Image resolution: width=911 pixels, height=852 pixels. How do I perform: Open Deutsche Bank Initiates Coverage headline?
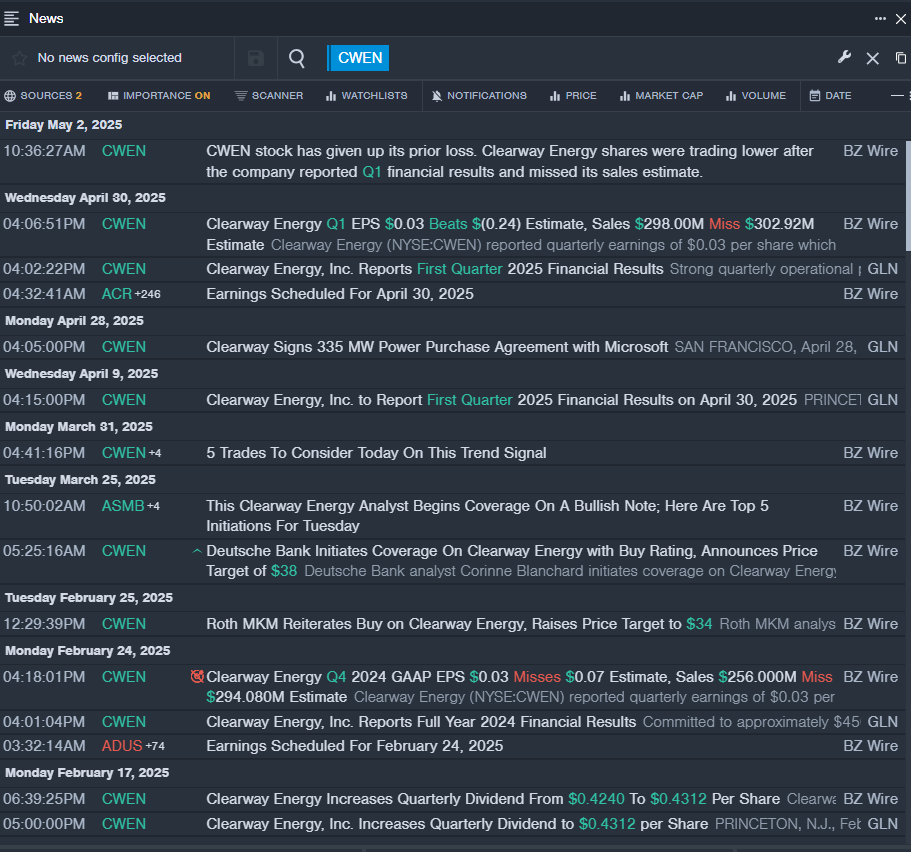512,561
